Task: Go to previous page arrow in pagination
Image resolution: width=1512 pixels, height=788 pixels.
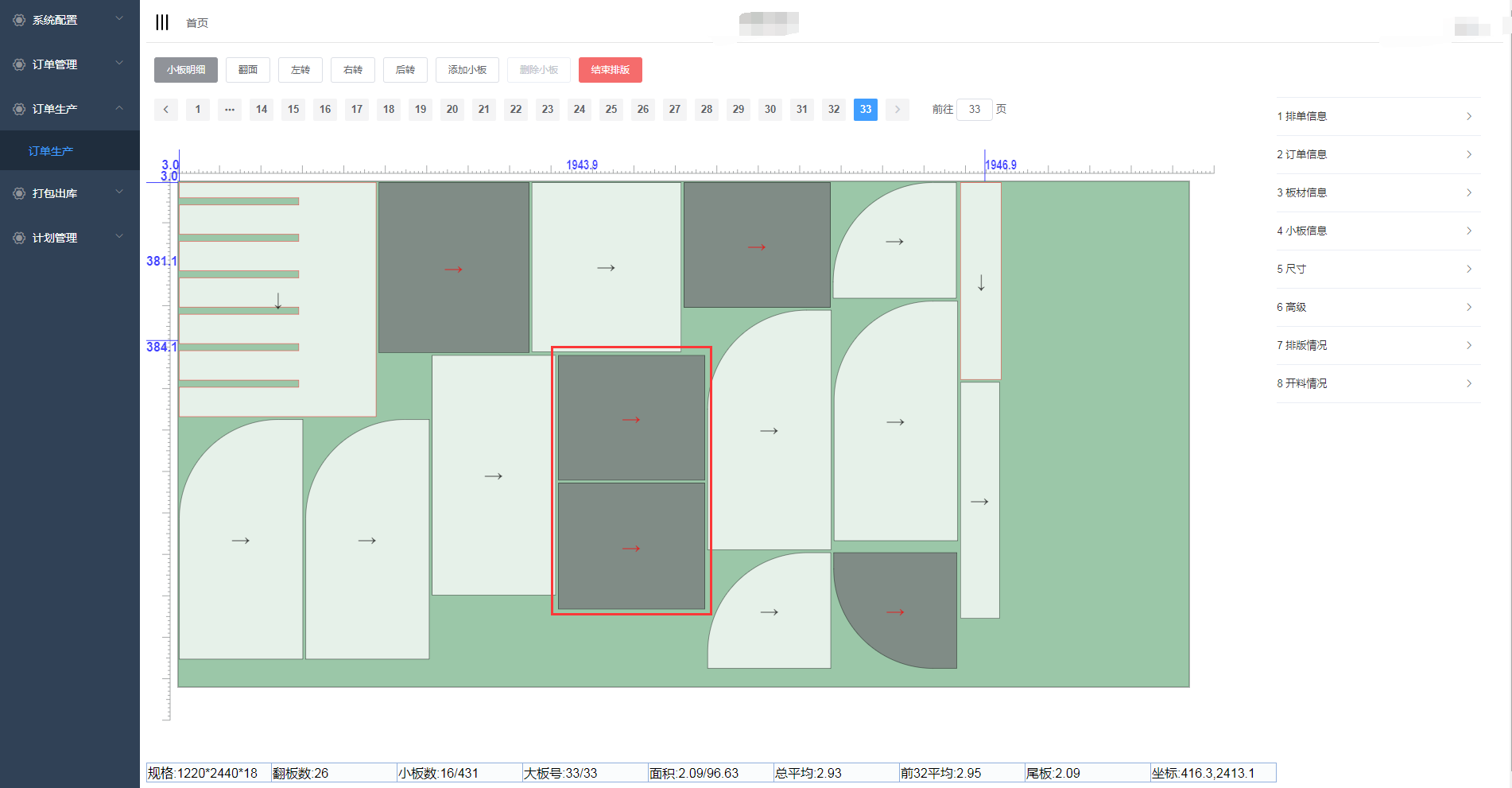Action: [166, 110]
